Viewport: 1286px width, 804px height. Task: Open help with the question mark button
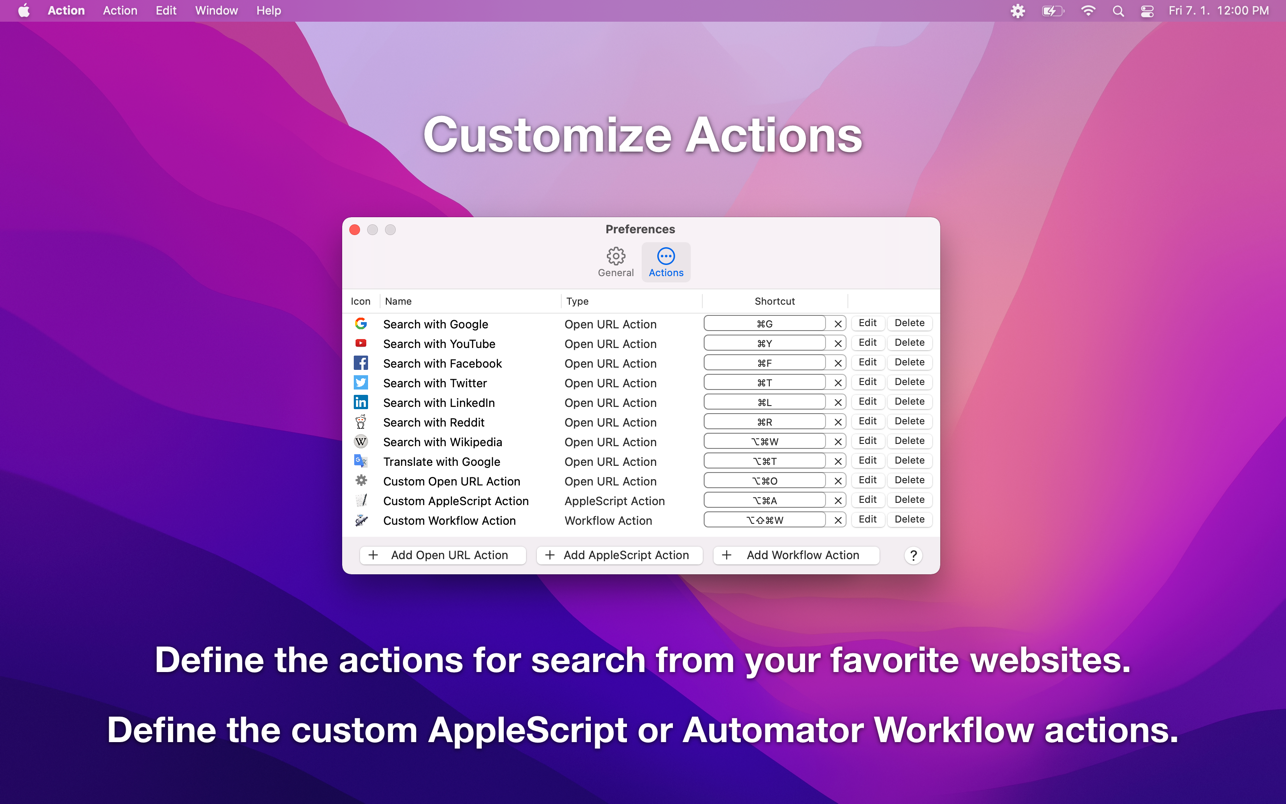(x=913, y=556)
